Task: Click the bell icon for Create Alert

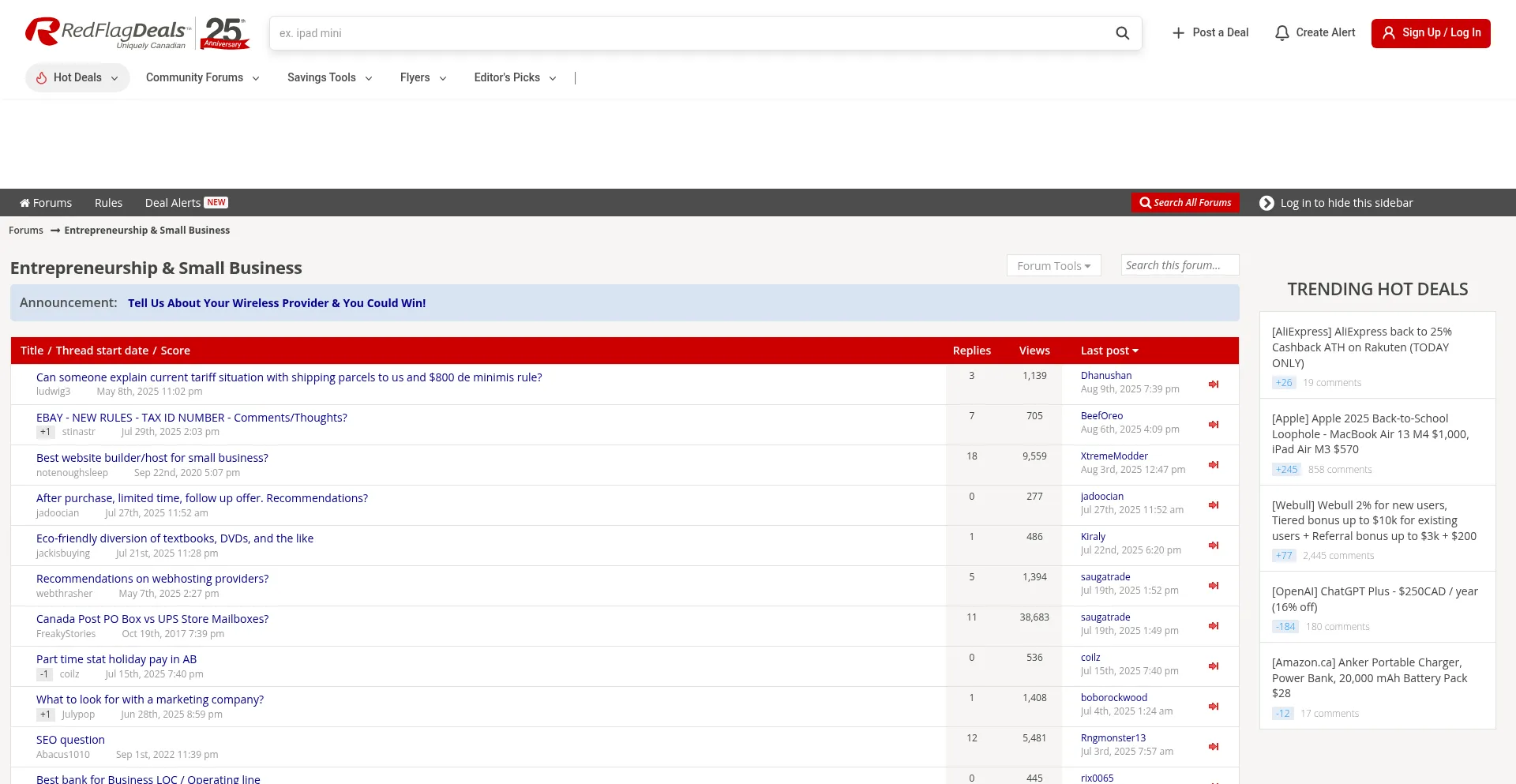Action: coord(1282,33)
